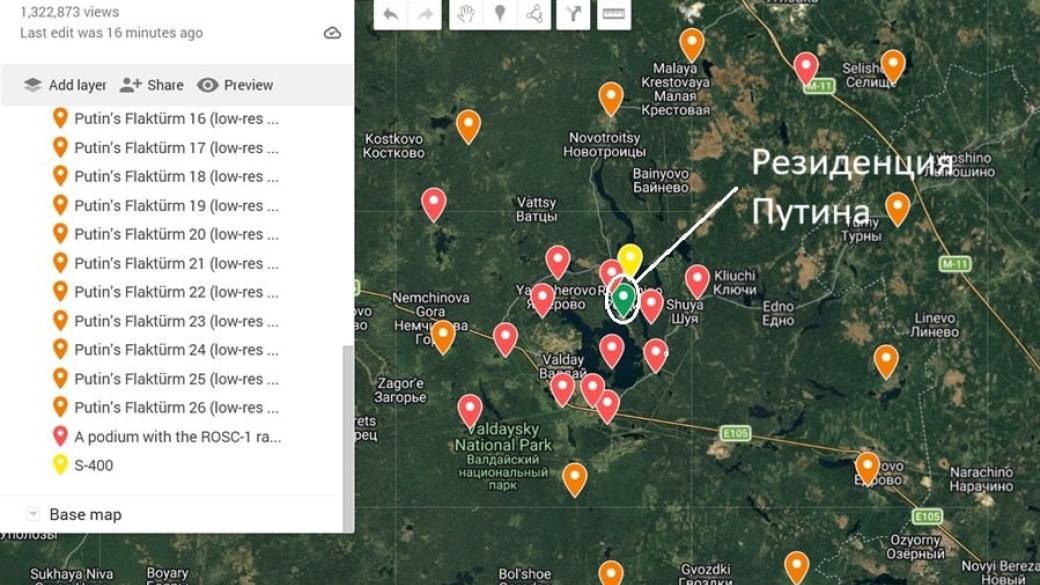Click the yellow S-400 marker on map
Screen dimensions: 1040x585
[629, 259]
